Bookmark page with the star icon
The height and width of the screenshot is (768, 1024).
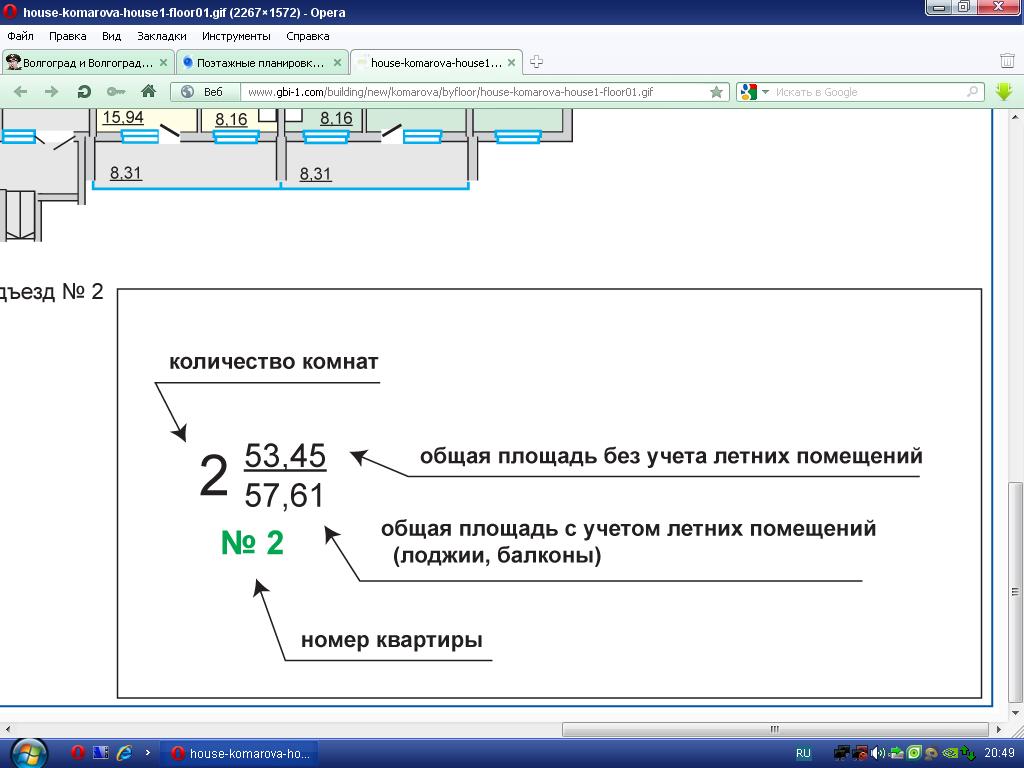coord(716,92)
